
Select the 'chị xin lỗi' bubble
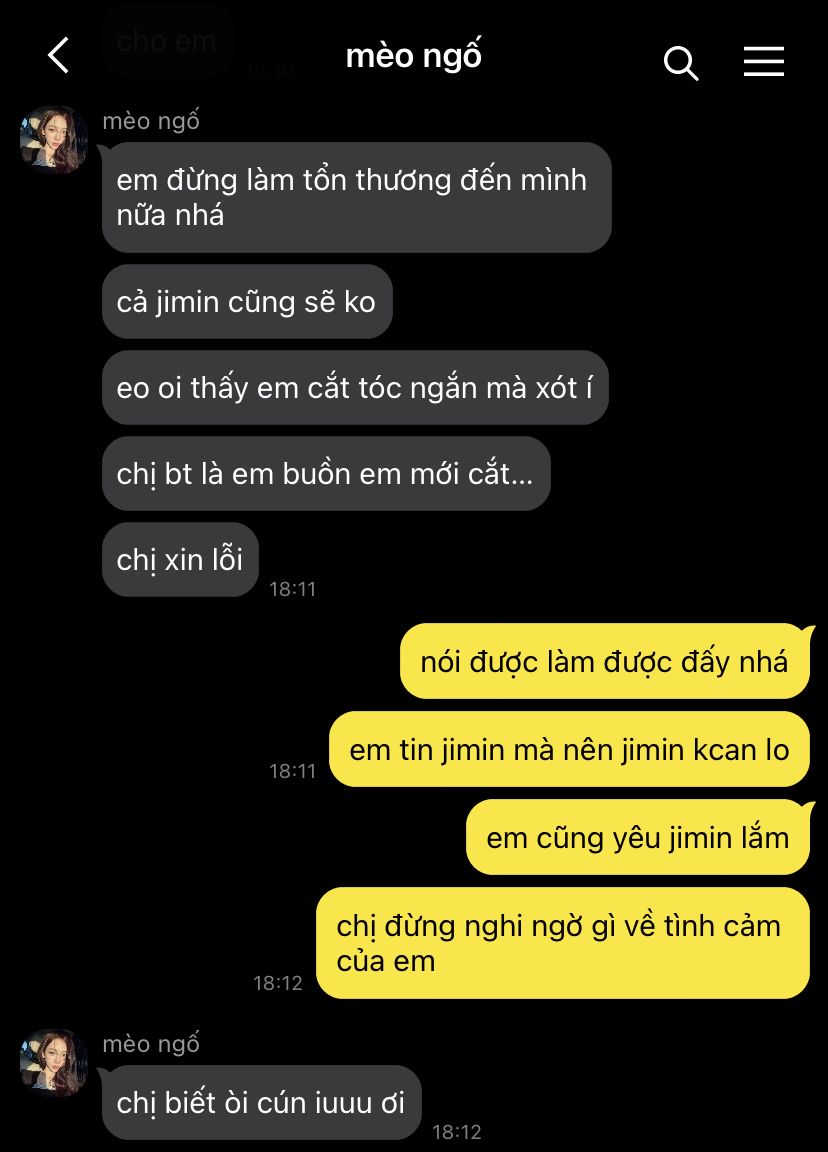180,560
